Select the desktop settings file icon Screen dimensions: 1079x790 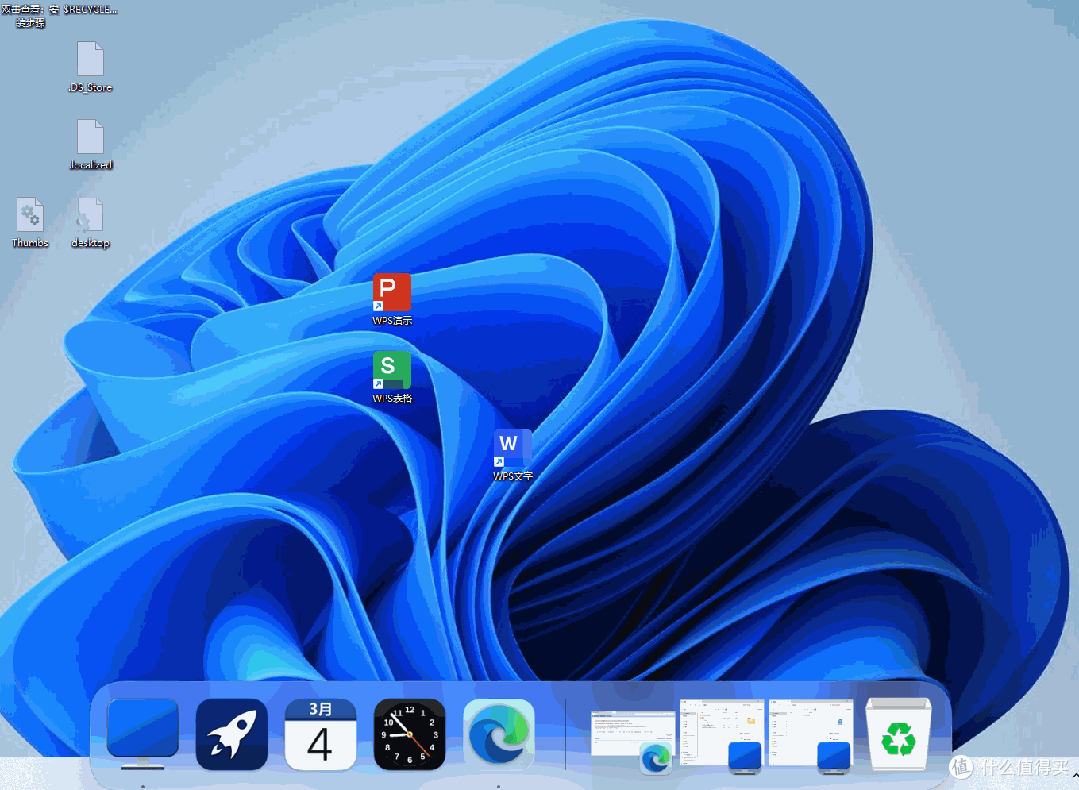click(90, 215)
